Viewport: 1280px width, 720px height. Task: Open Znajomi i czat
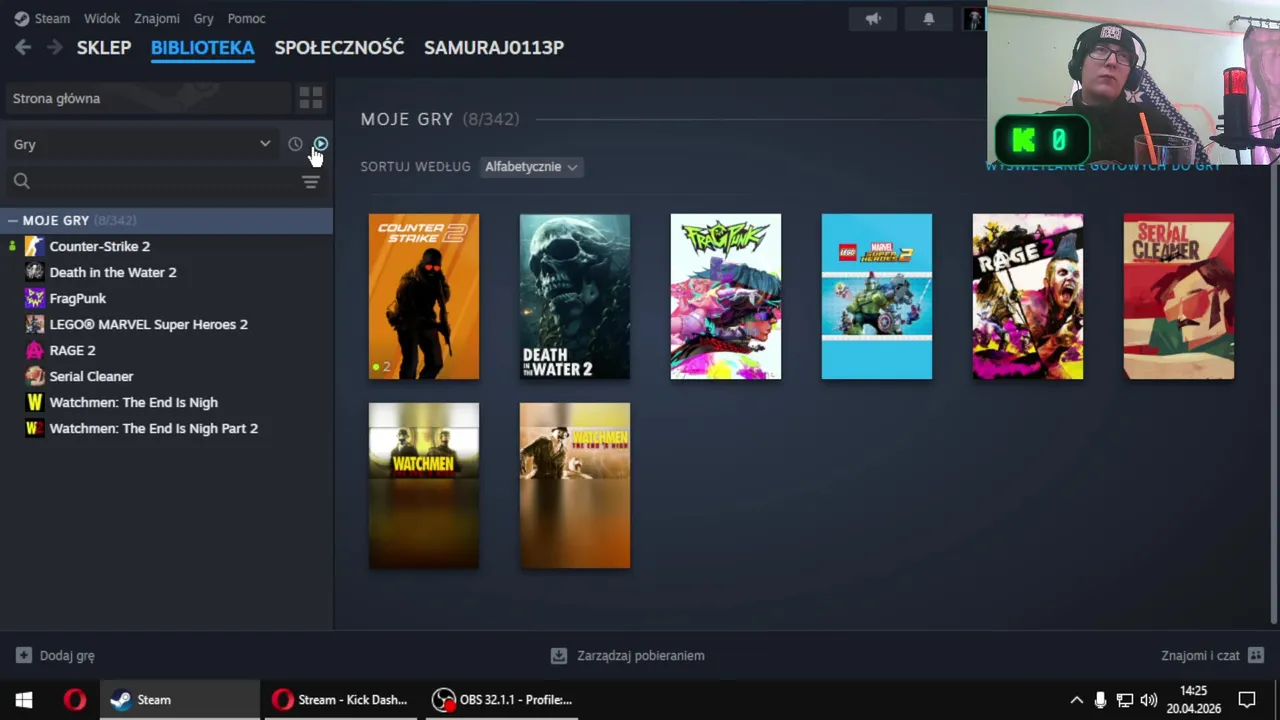[x=1212, y=656]
